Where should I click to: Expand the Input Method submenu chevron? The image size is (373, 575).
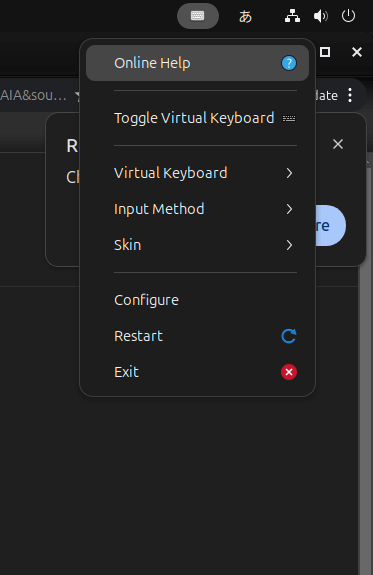click(x=289, y=209)
